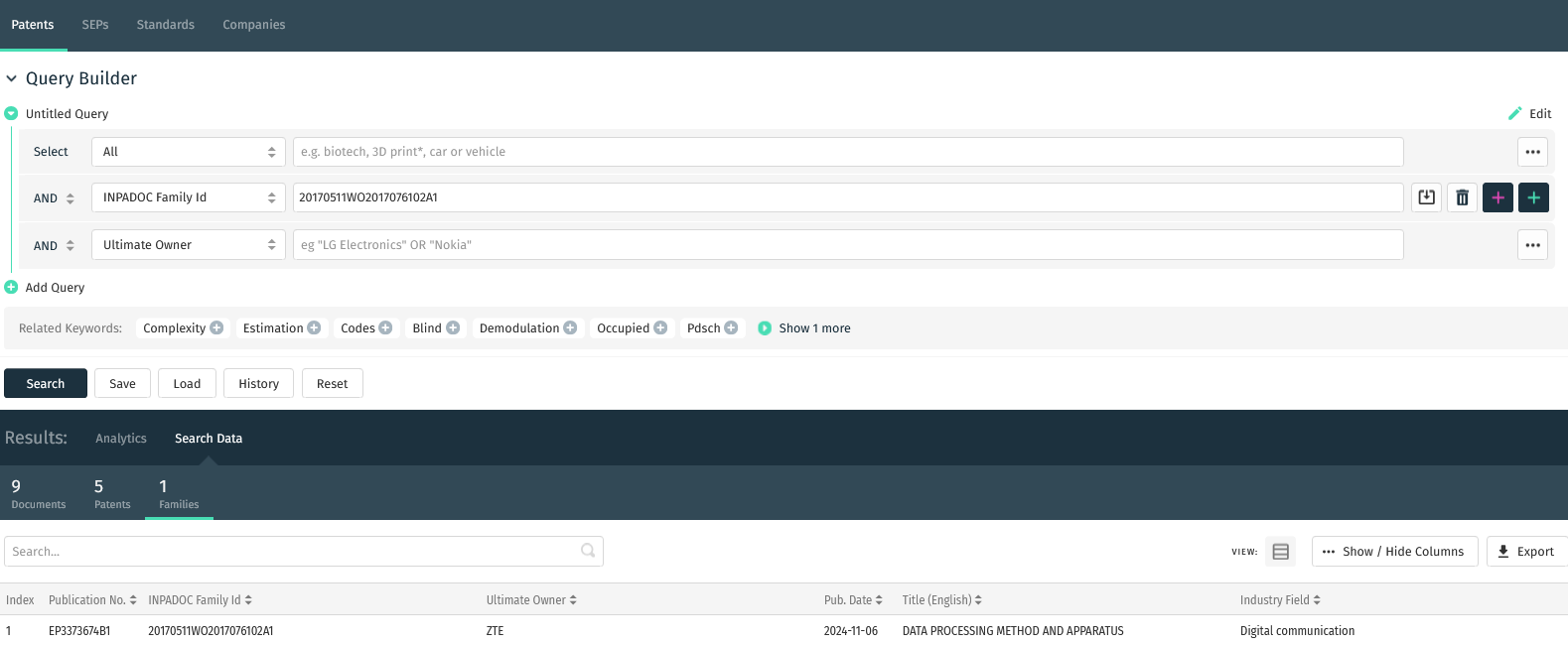Click the Digital communication industry cell
The image size is (1568, 645).
point(1297,631)
